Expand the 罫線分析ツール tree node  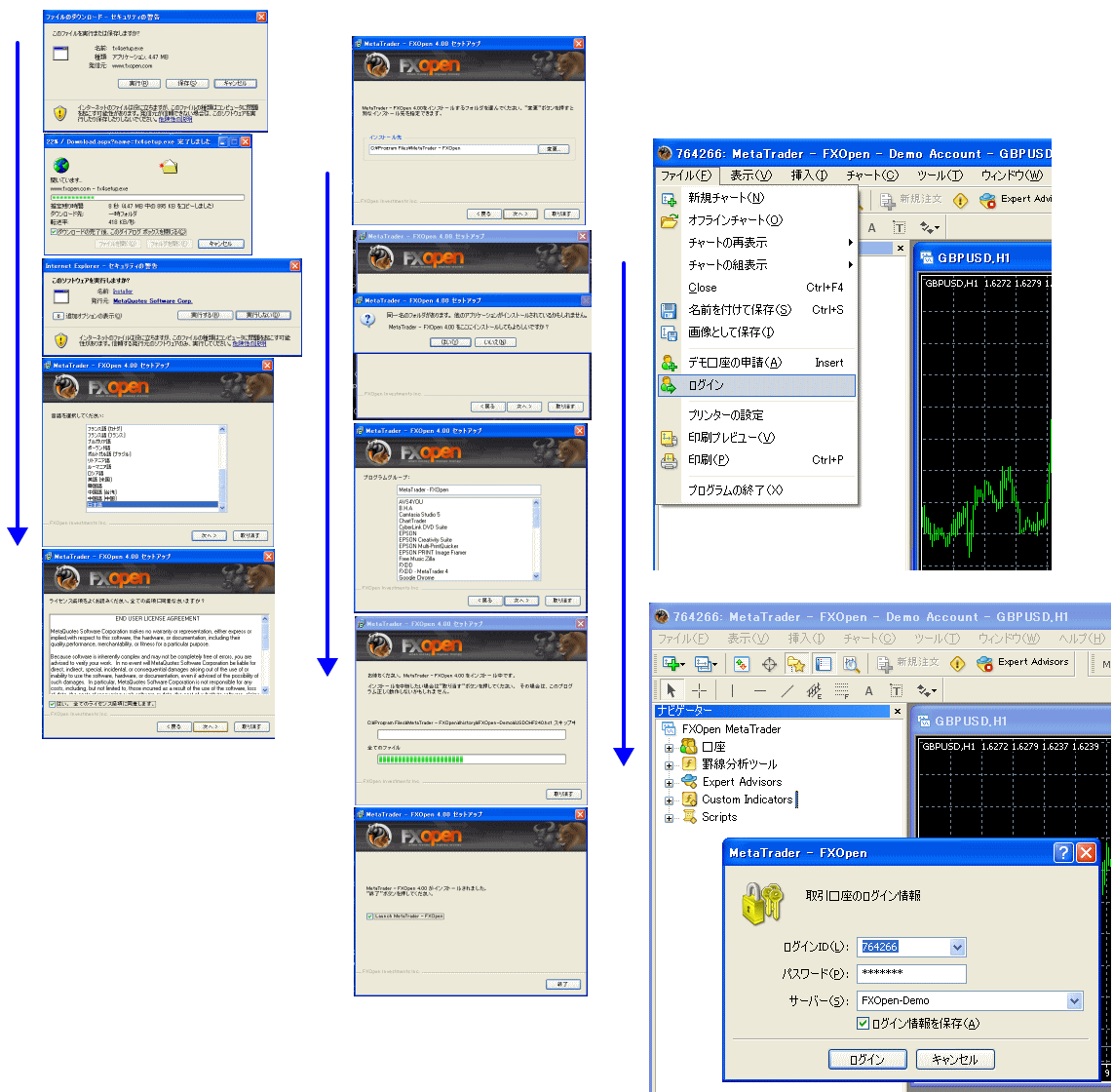coord(669,765)
